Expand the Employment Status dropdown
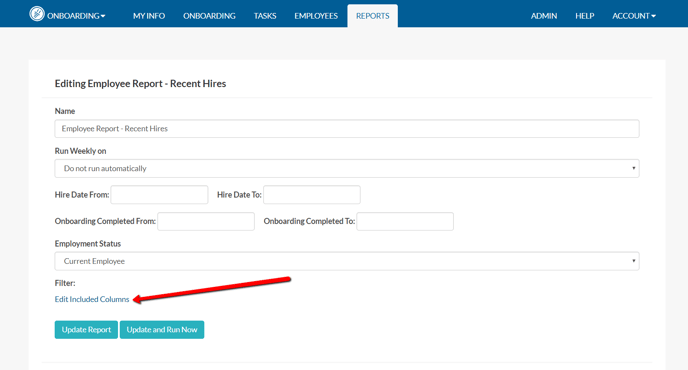Viewport: 688px width, 370px height. coord(347,261)
